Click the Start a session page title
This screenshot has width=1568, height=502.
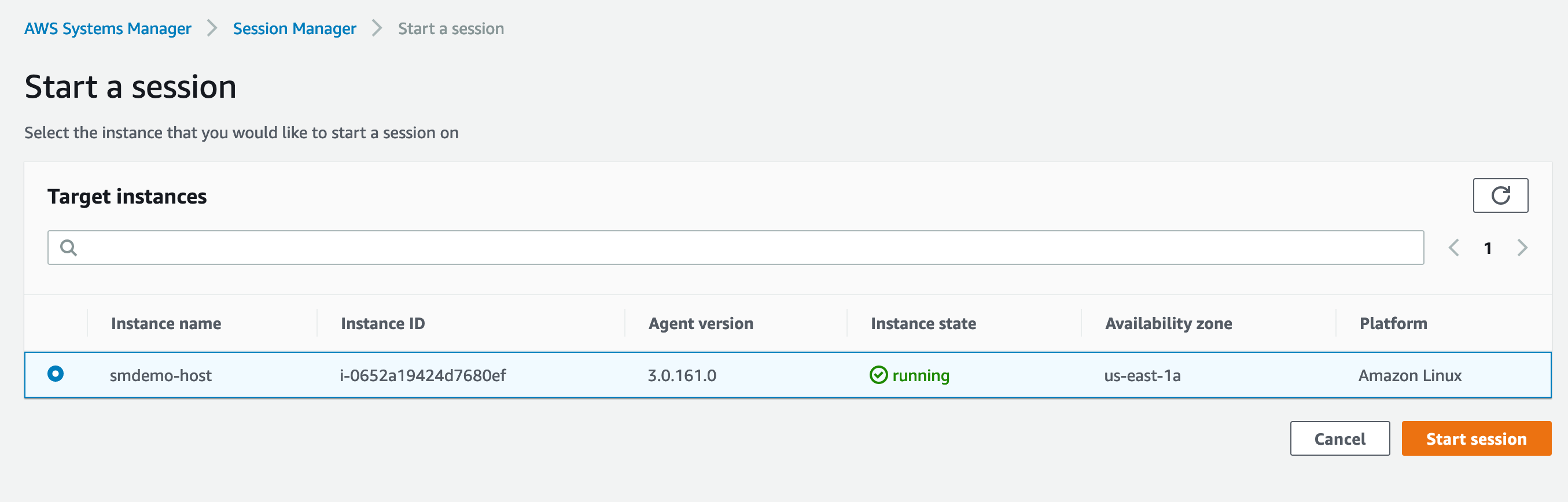coord(130,86)
